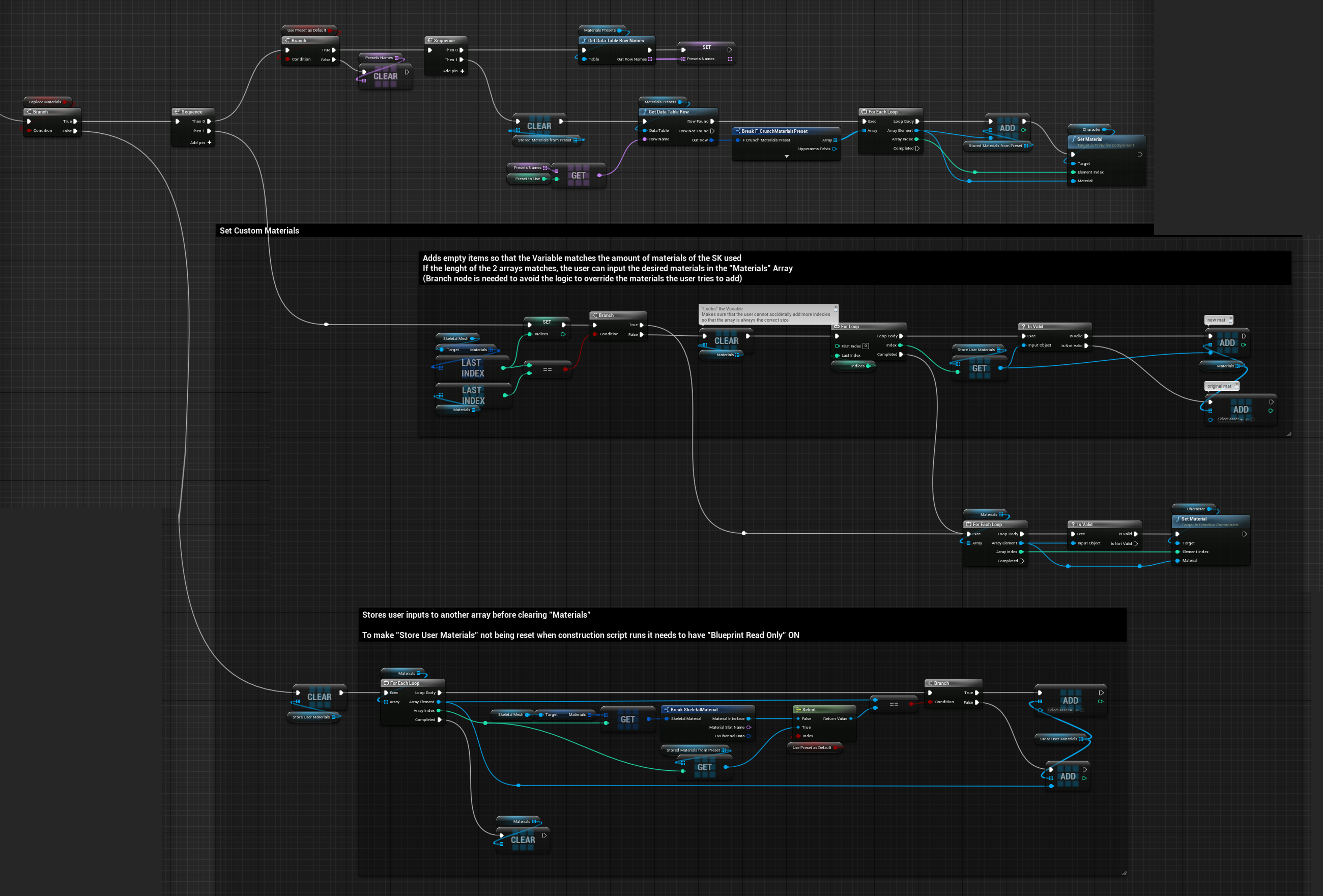
Task: Select the Select node title
Action: (x=809, y=710)
